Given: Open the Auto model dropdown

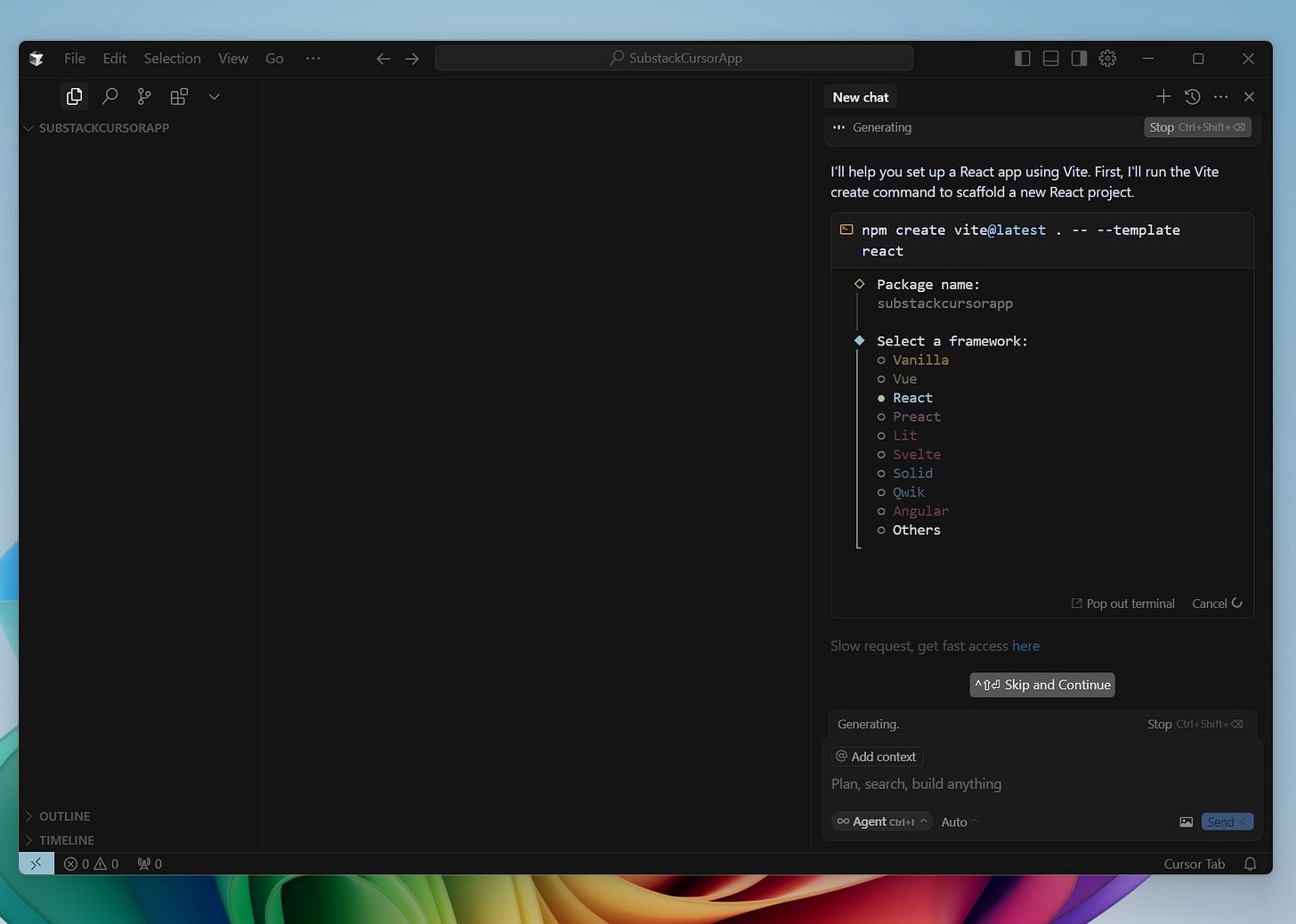Looking at the screenshot, I should click(x=959, y=823).
